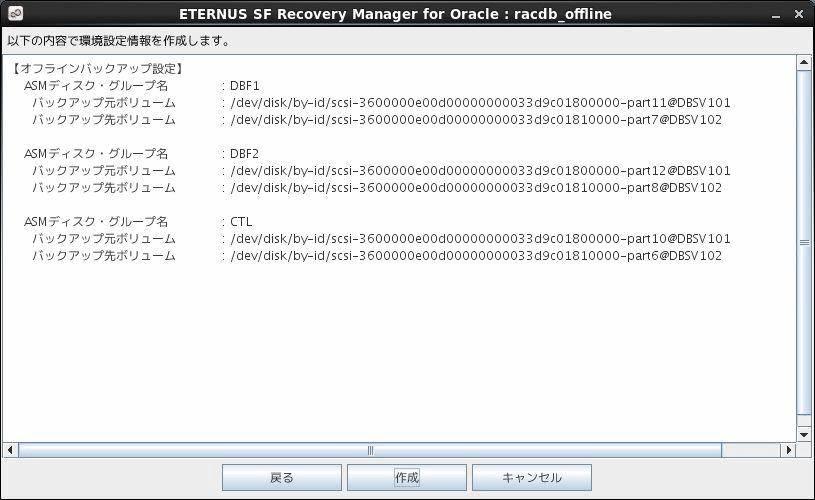Close the Recovery Manager window

click(x=799, y=14)
